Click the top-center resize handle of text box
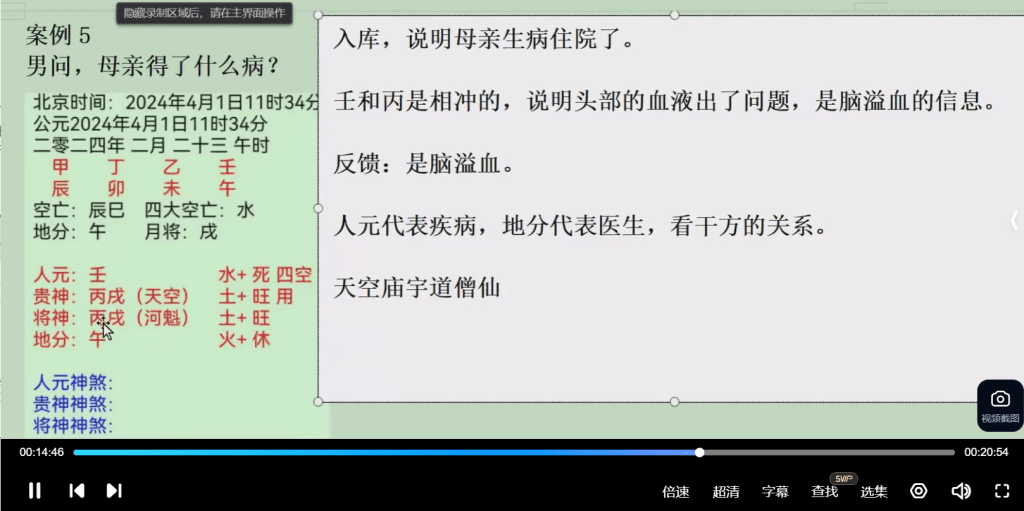This screenshot has height=511, width=1024. (674, 15)
